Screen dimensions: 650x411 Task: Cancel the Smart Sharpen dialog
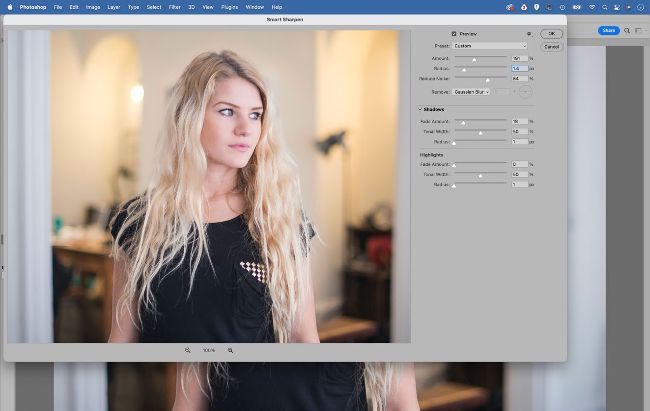click(551, 46)
